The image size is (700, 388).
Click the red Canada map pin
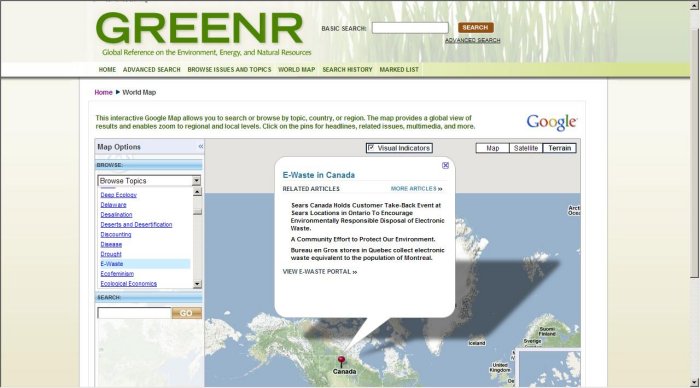coord(341,361)
